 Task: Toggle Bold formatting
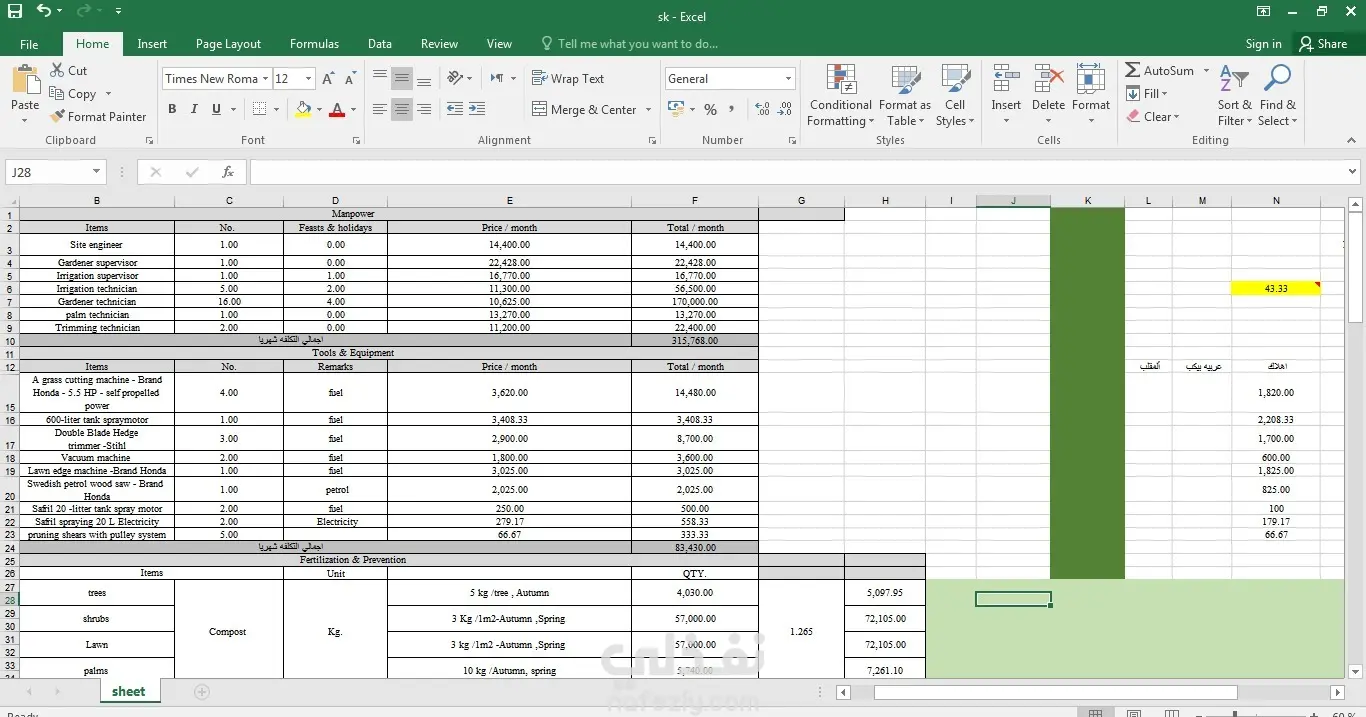click(172, 109)
